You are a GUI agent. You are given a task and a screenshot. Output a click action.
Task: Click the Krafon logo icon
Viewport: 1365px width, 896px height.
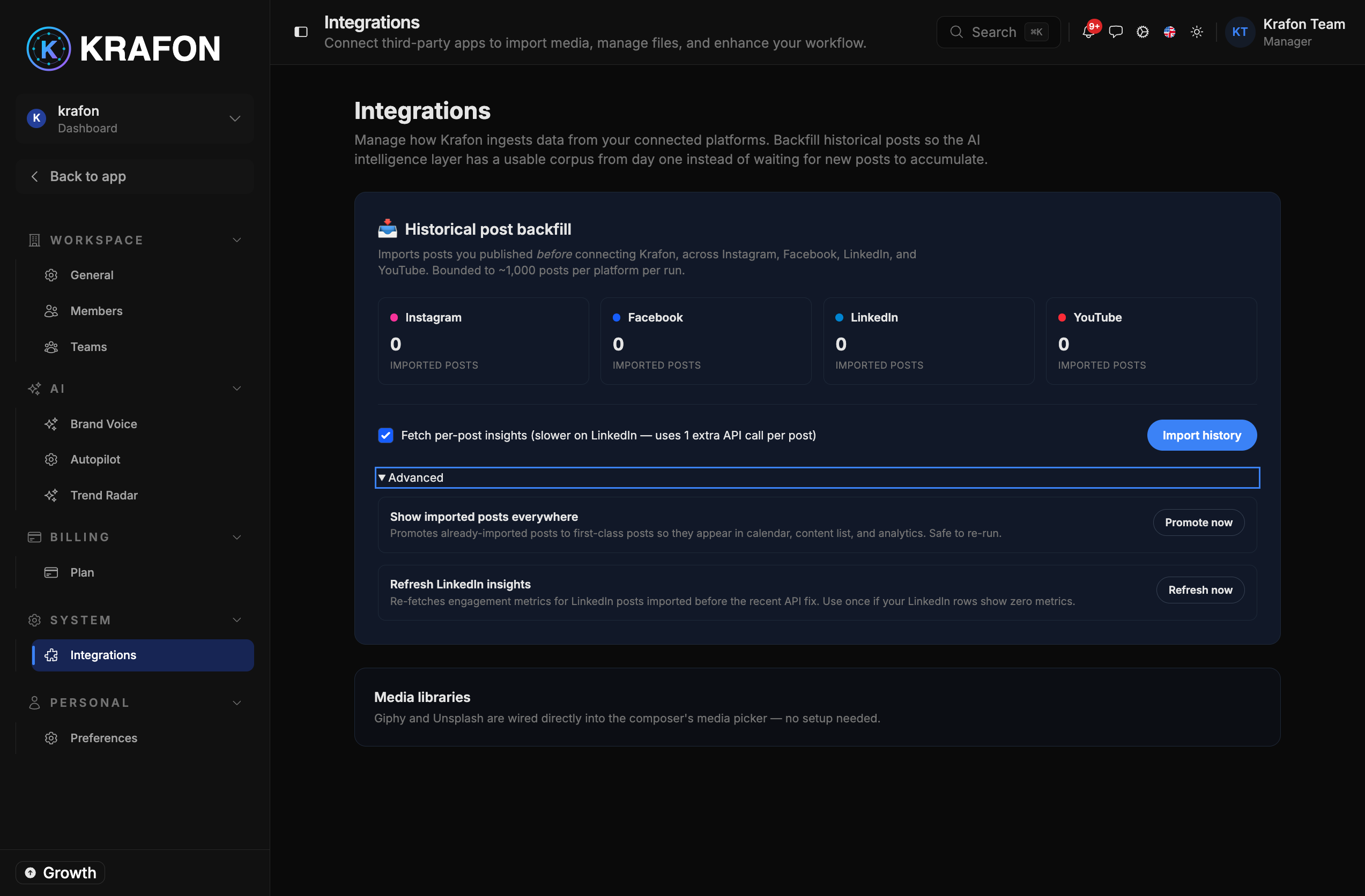(49, 49)
